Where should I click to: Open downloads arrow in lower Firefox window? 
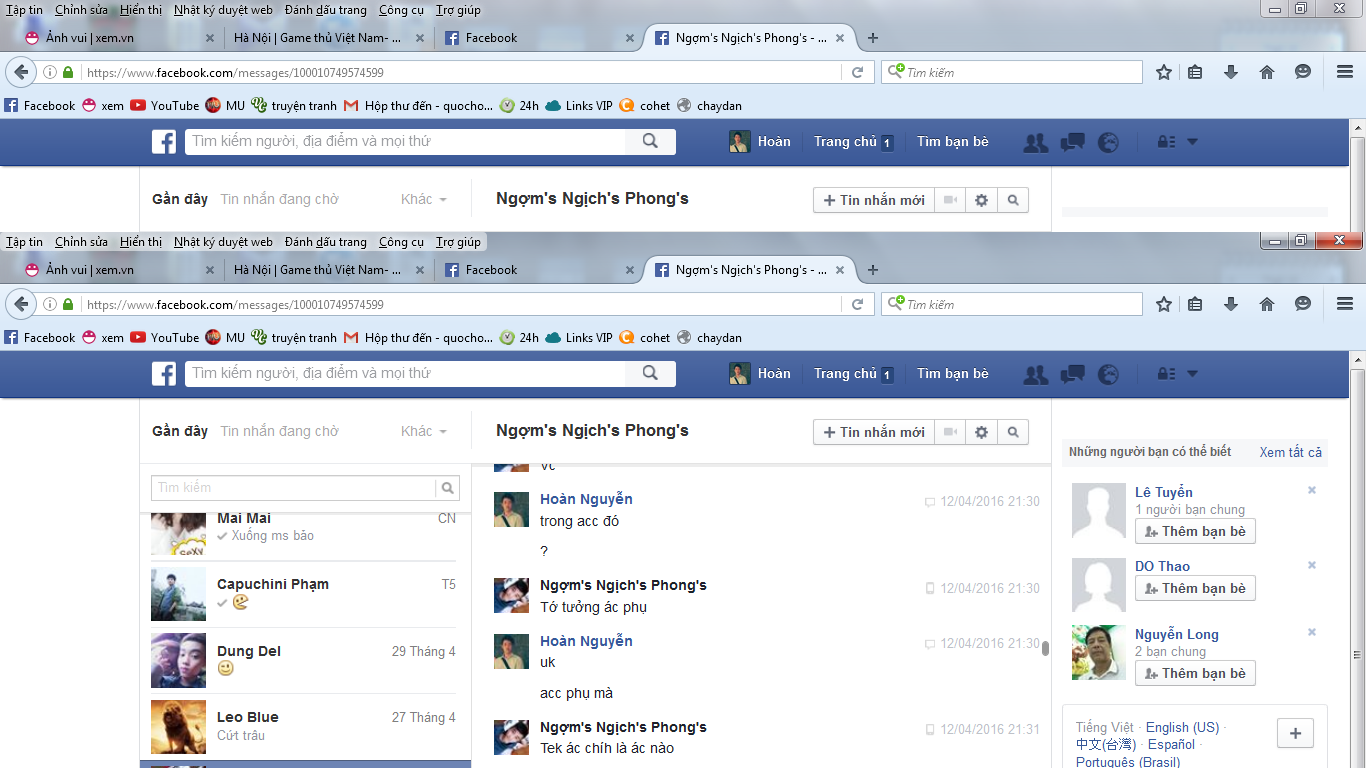[x=1231, y=304]
